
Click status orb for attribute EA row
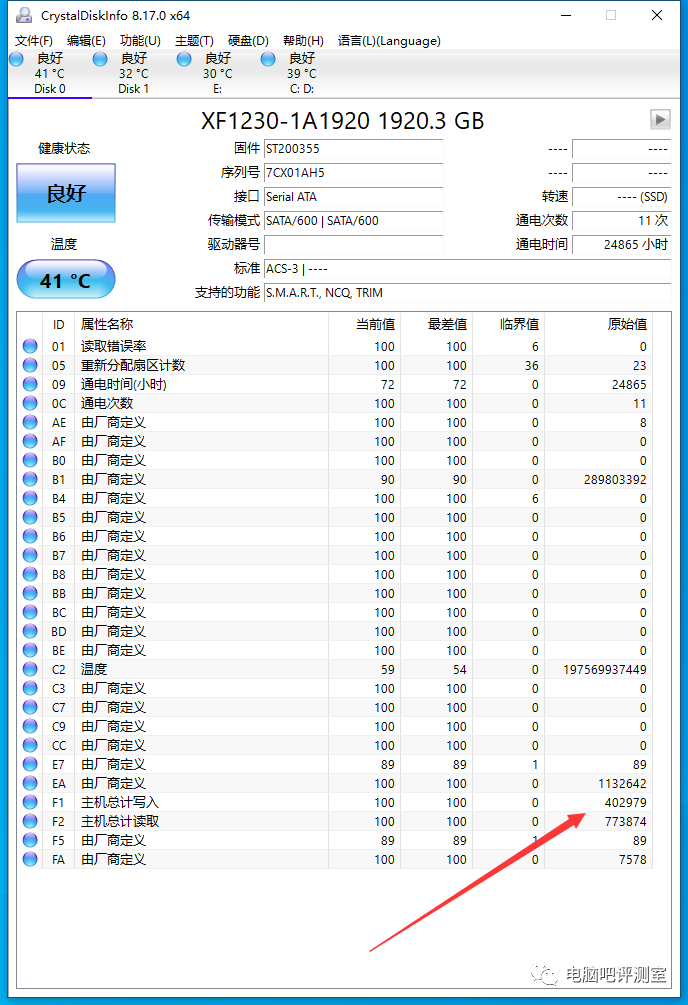click(x=30, y=783)
